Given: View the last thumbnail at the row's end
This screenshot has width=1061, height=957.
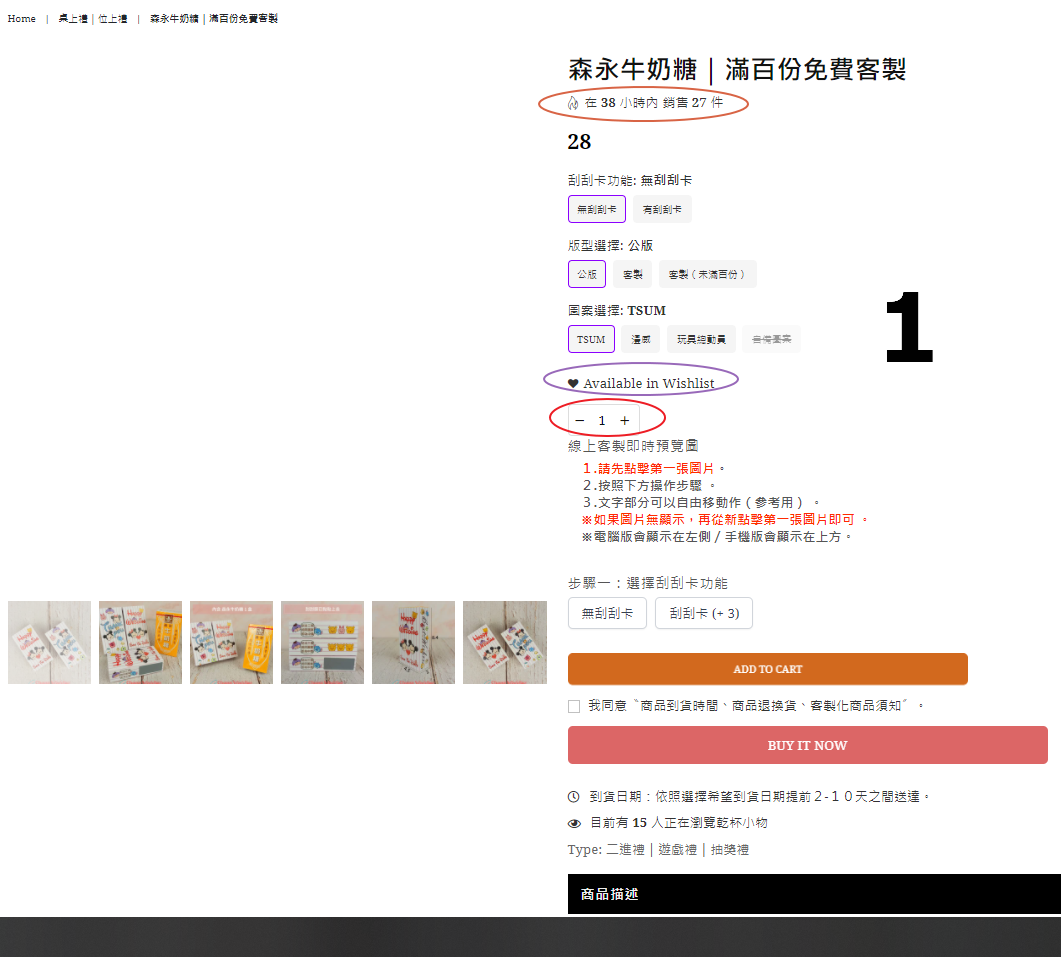Looking at the screenshot, I should click(505, 642).
